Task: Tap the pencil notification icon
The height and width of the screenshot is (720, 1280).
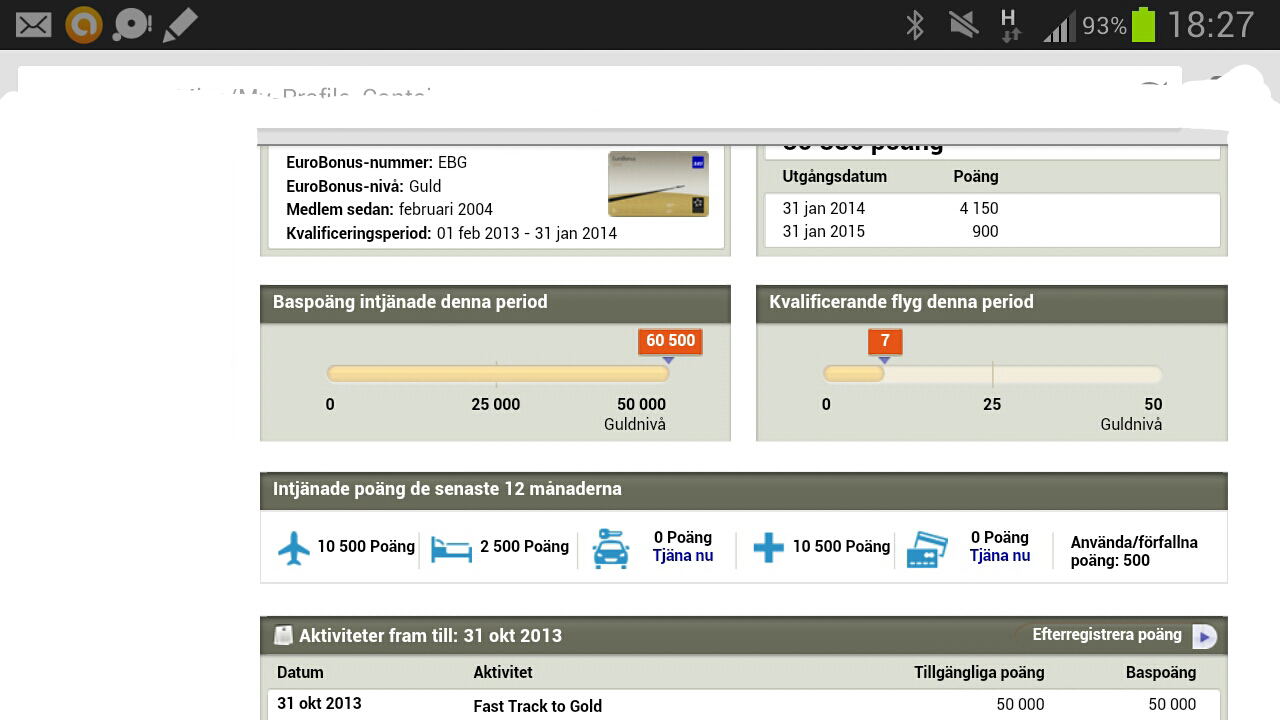Action: click(x=180, y=25)
